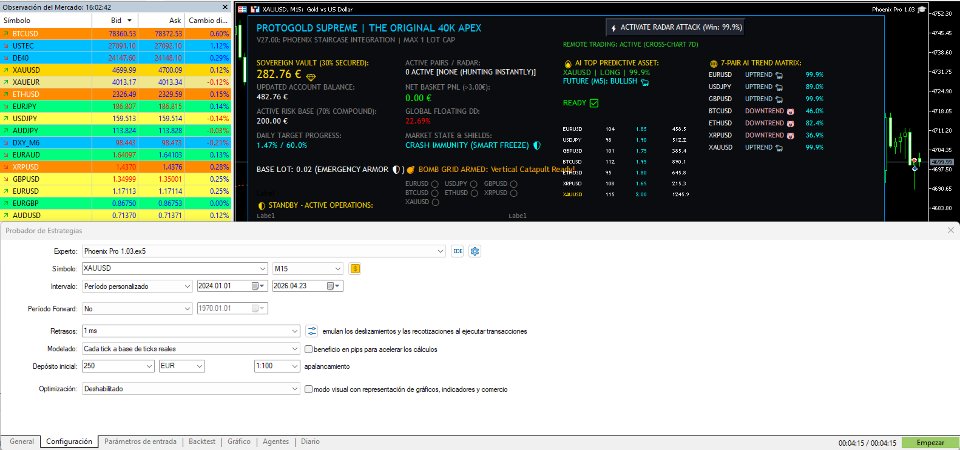Click the chart type icon before XAUUSD, M15 title

[x=255, y=9]
